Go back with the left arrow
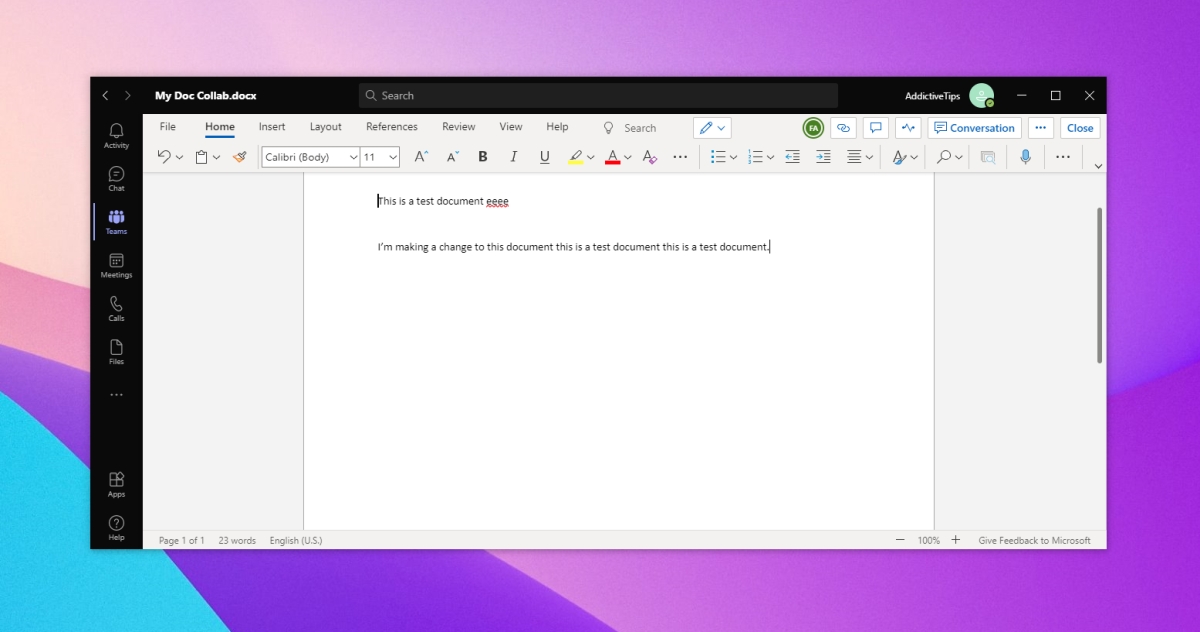1200x632 pixels. pyautogui.click(x=105, y=96)
